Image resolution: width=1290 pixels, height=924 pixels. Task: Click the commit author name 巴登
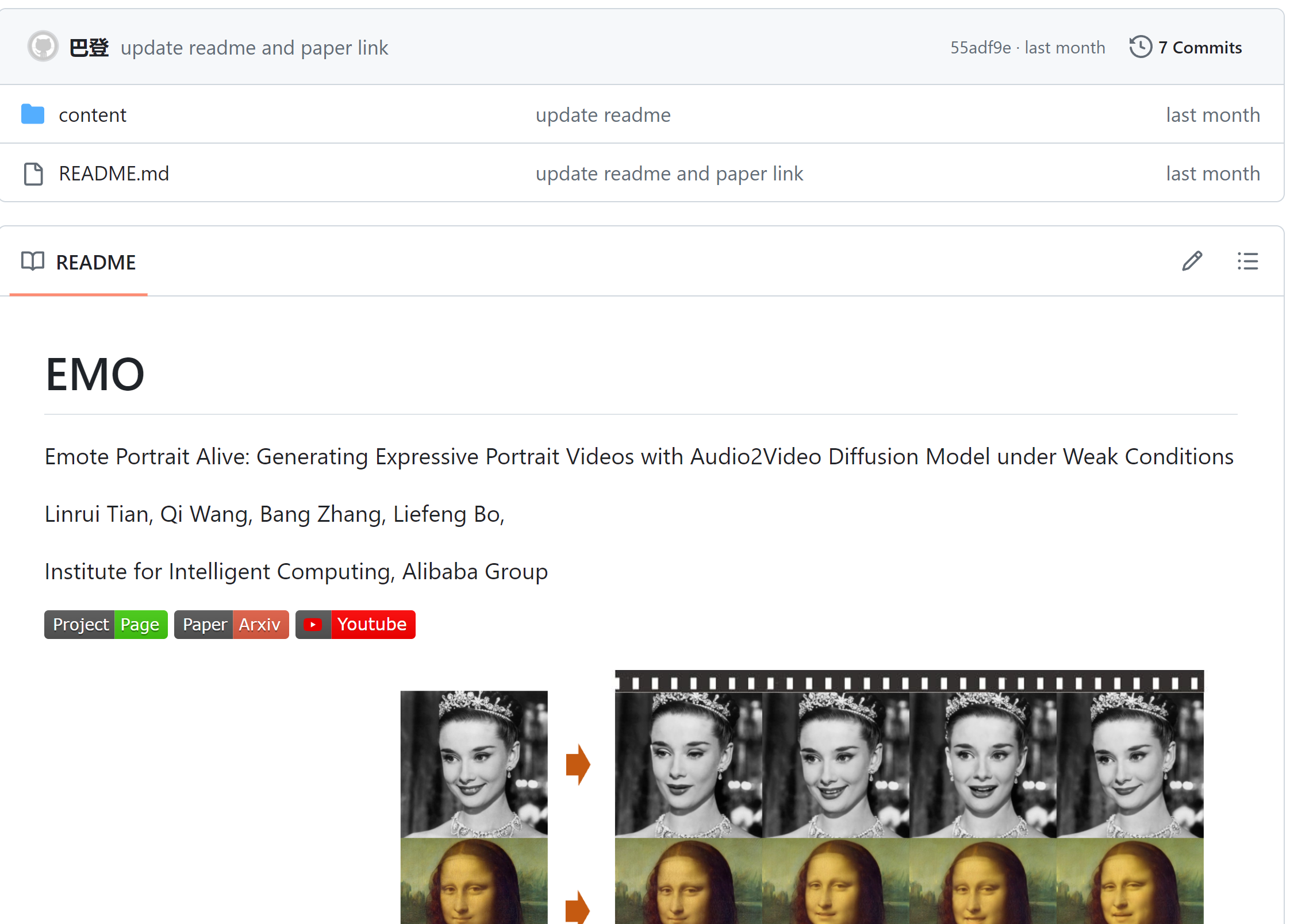click(x=89, y=48)
